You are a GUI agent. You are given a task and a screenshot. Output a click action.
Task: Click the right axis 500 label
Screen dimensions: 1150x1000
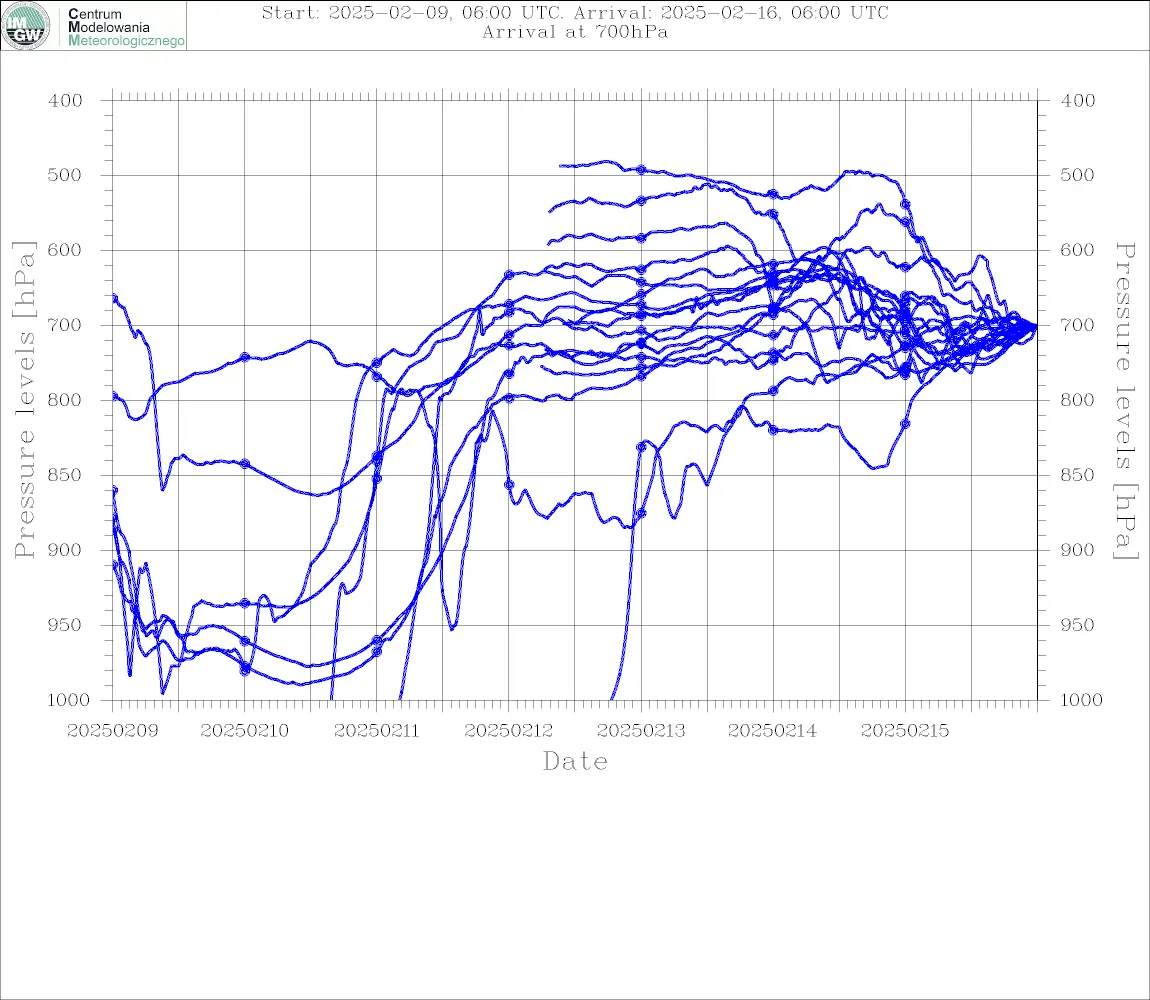[1078, 175]
